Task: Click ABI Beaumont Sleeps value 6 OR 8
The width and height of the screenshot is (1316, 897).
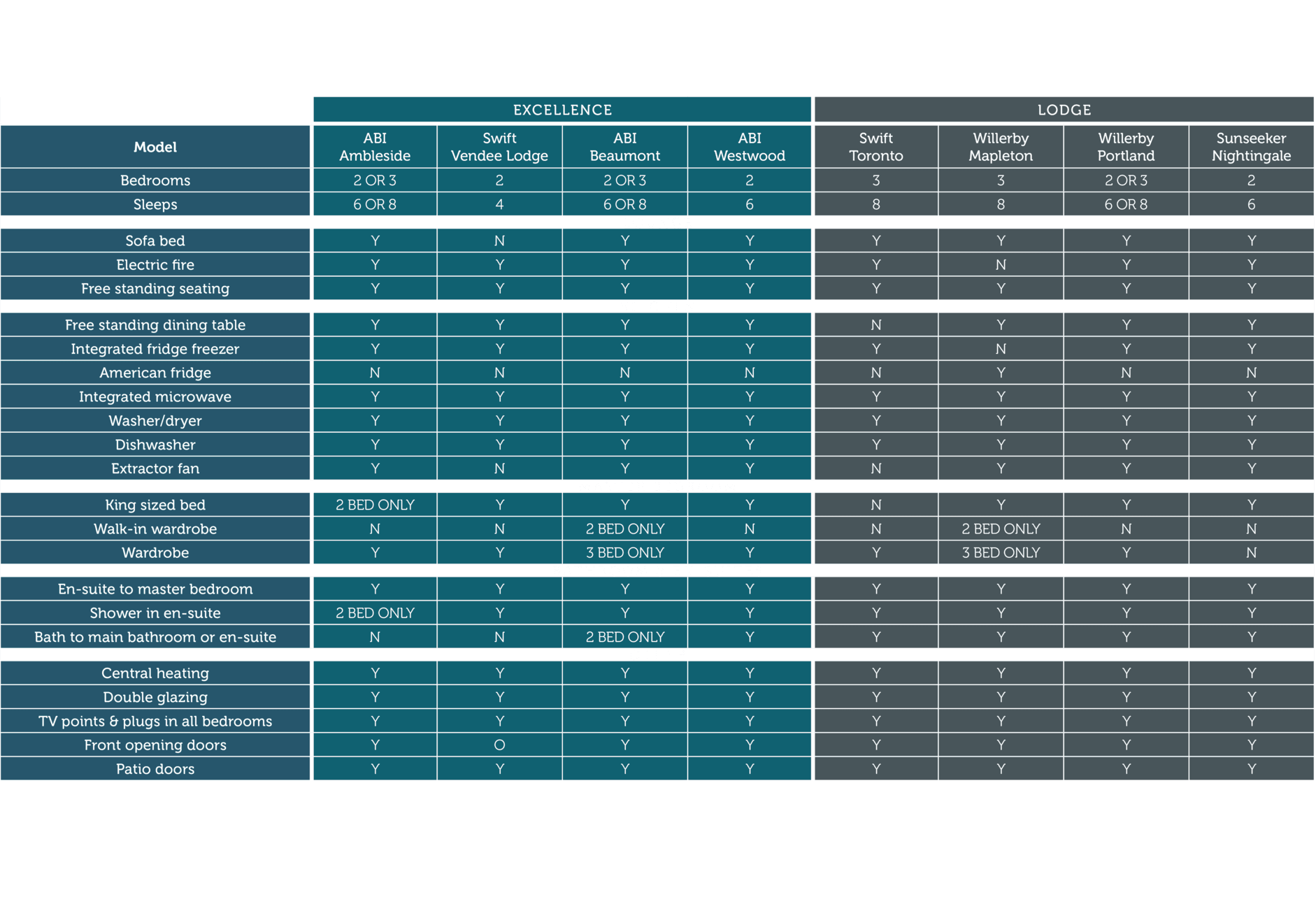Action: [x=624, y=204]
